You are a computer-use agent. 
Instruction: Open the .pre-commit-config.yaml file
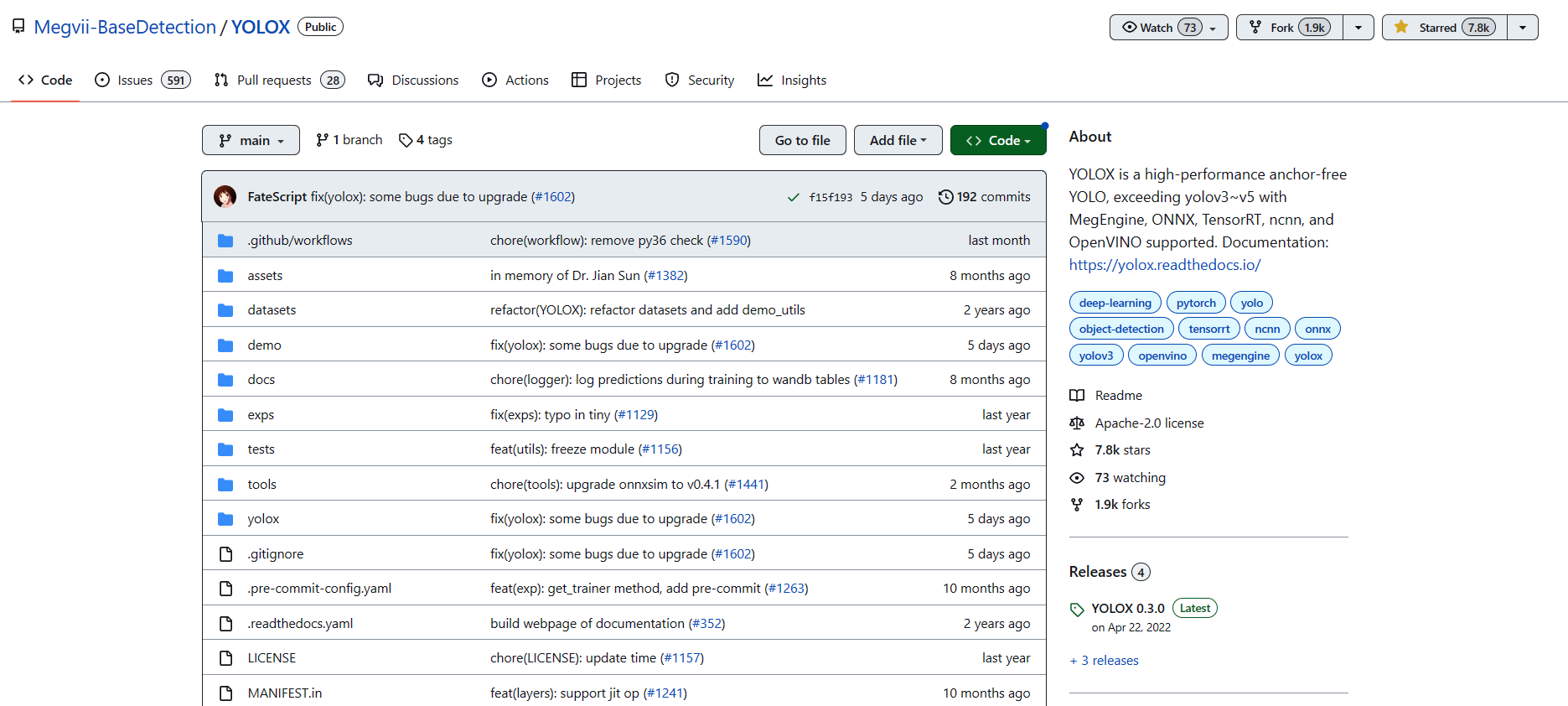[x=319, y=589]
